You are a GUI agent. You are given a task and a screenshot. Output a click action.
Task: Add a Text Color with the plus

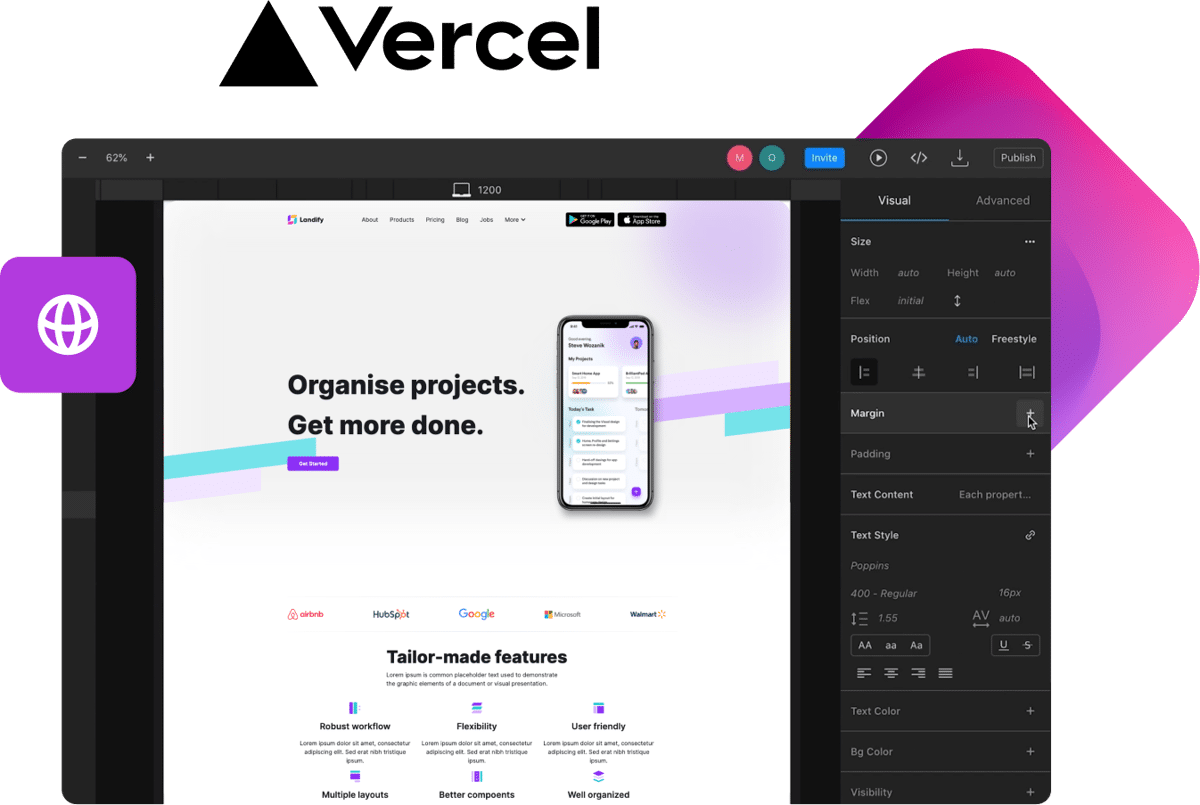[1030, 711]
